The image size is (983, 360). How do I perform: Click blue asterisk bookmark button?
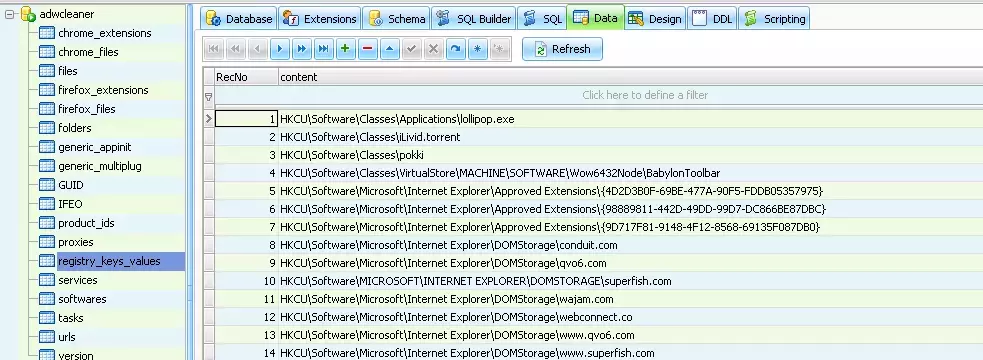click(477, 49)
